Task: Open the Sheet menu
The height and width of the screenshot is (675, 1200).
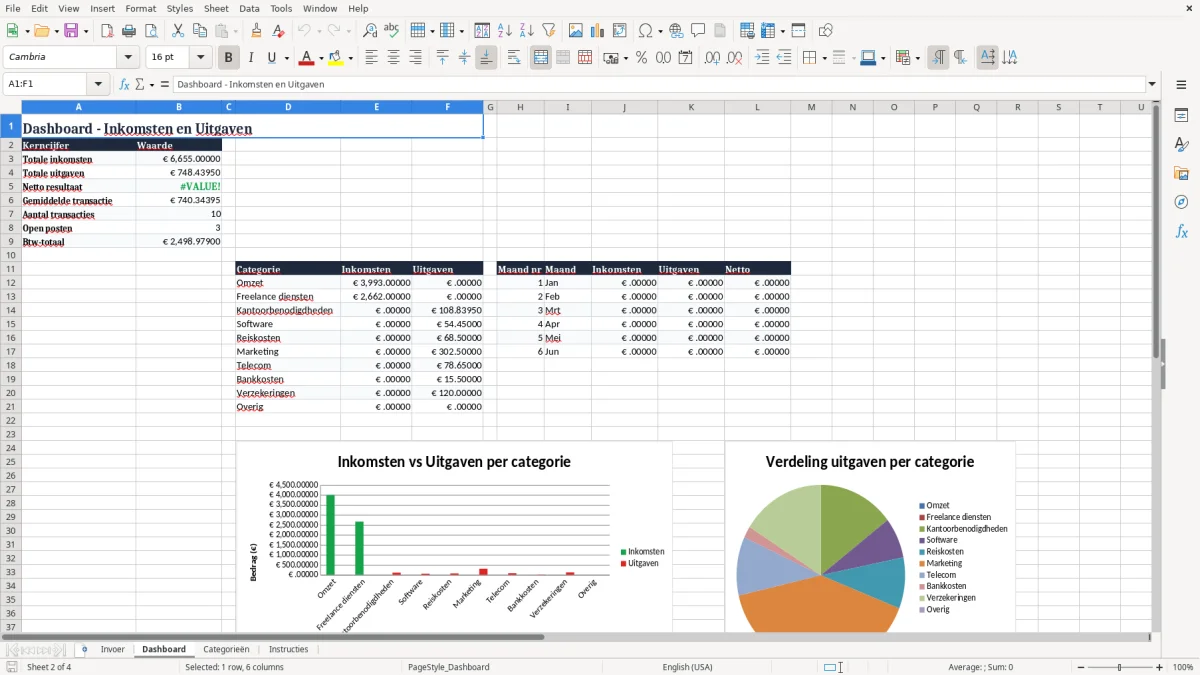Action: [x=216, y=8]
